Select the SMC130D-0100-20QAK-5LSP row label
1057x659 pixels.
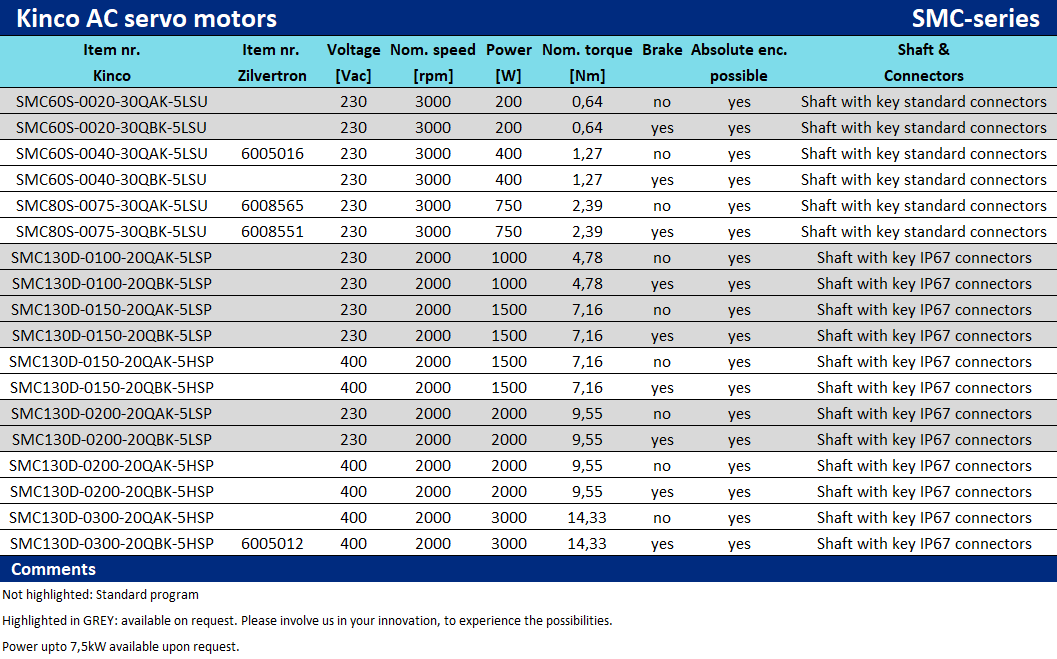112,258
